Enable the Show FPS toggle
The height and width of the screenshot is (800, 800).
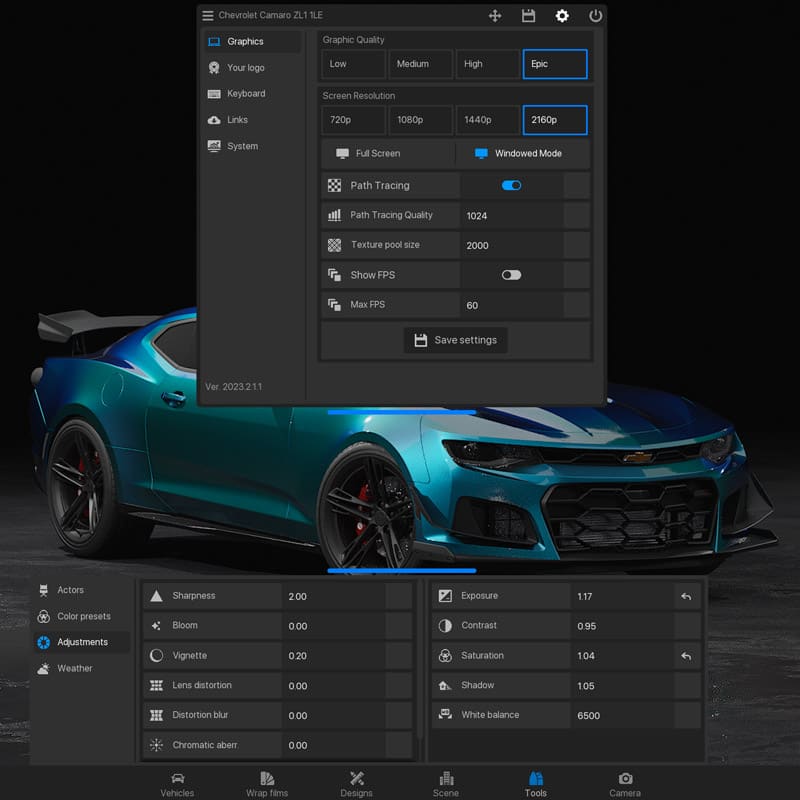[x=511, y=275]
